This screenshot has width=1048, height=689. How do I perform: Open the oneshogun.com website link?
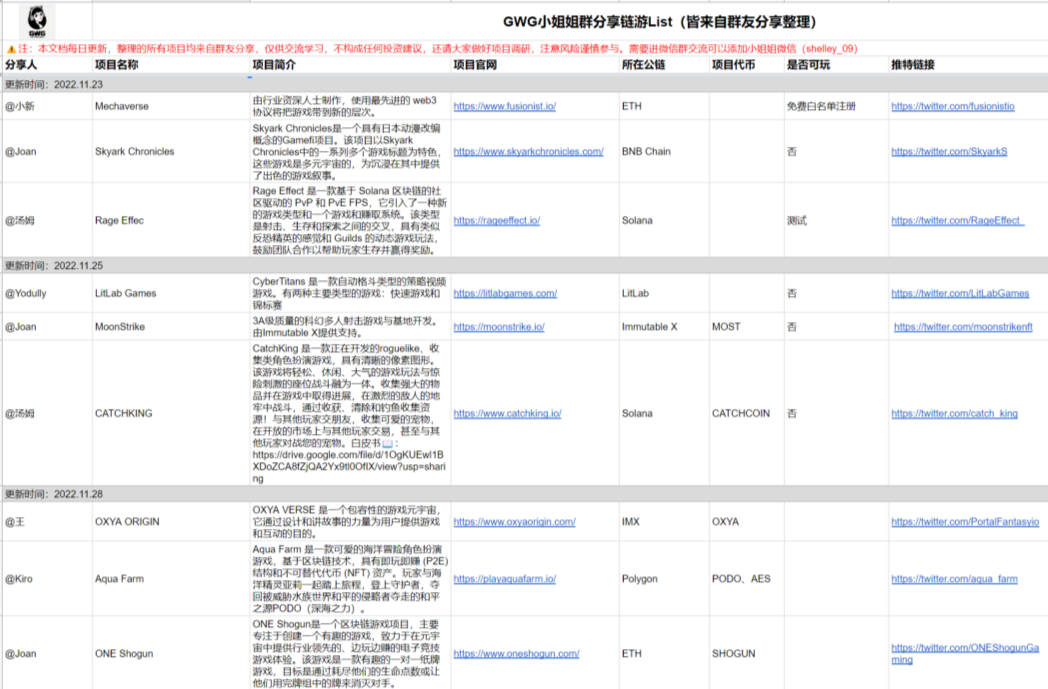coord(516,654)
